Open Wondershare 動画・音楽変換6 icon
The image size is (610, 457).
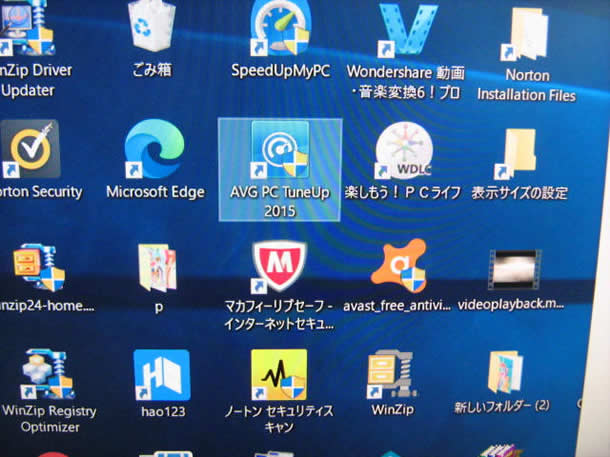click(x=408, y=30)
